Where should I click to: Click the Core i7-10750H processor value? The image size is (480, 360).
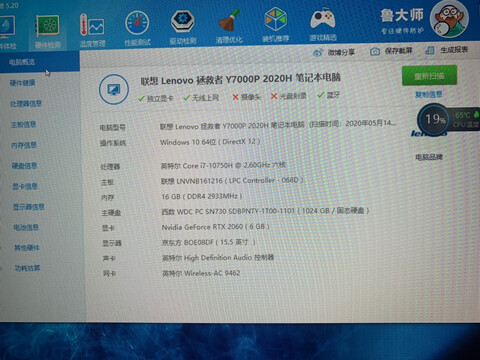[223, 165]
